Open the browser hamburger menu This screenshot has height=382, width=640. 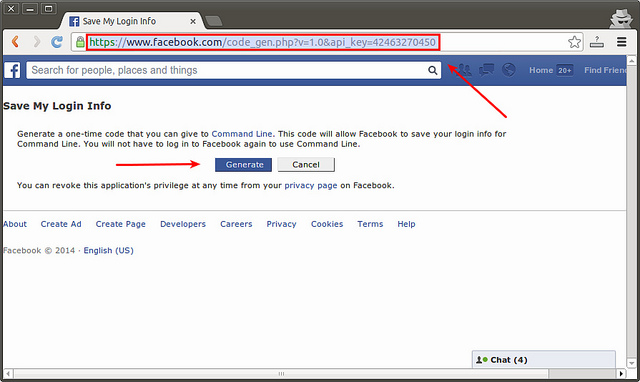click(x=622, y=42)
